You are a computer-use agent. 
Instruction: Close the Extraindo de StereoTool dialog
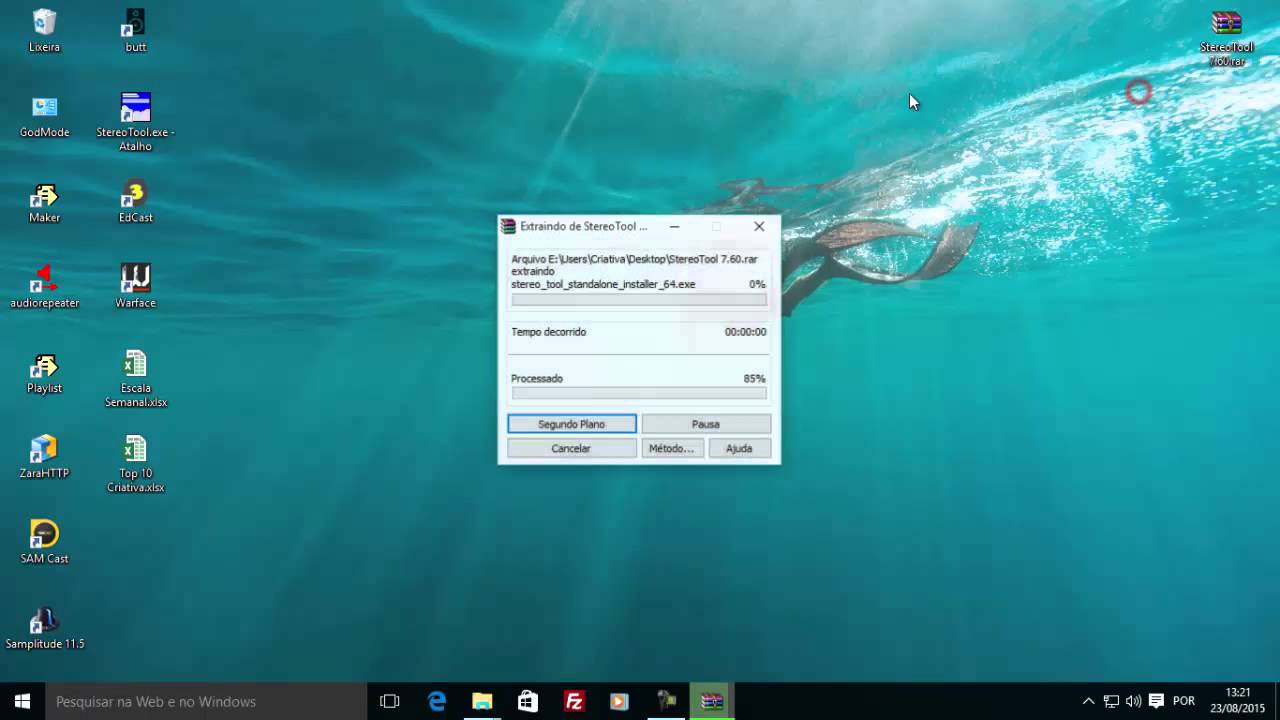coord(759,227)
